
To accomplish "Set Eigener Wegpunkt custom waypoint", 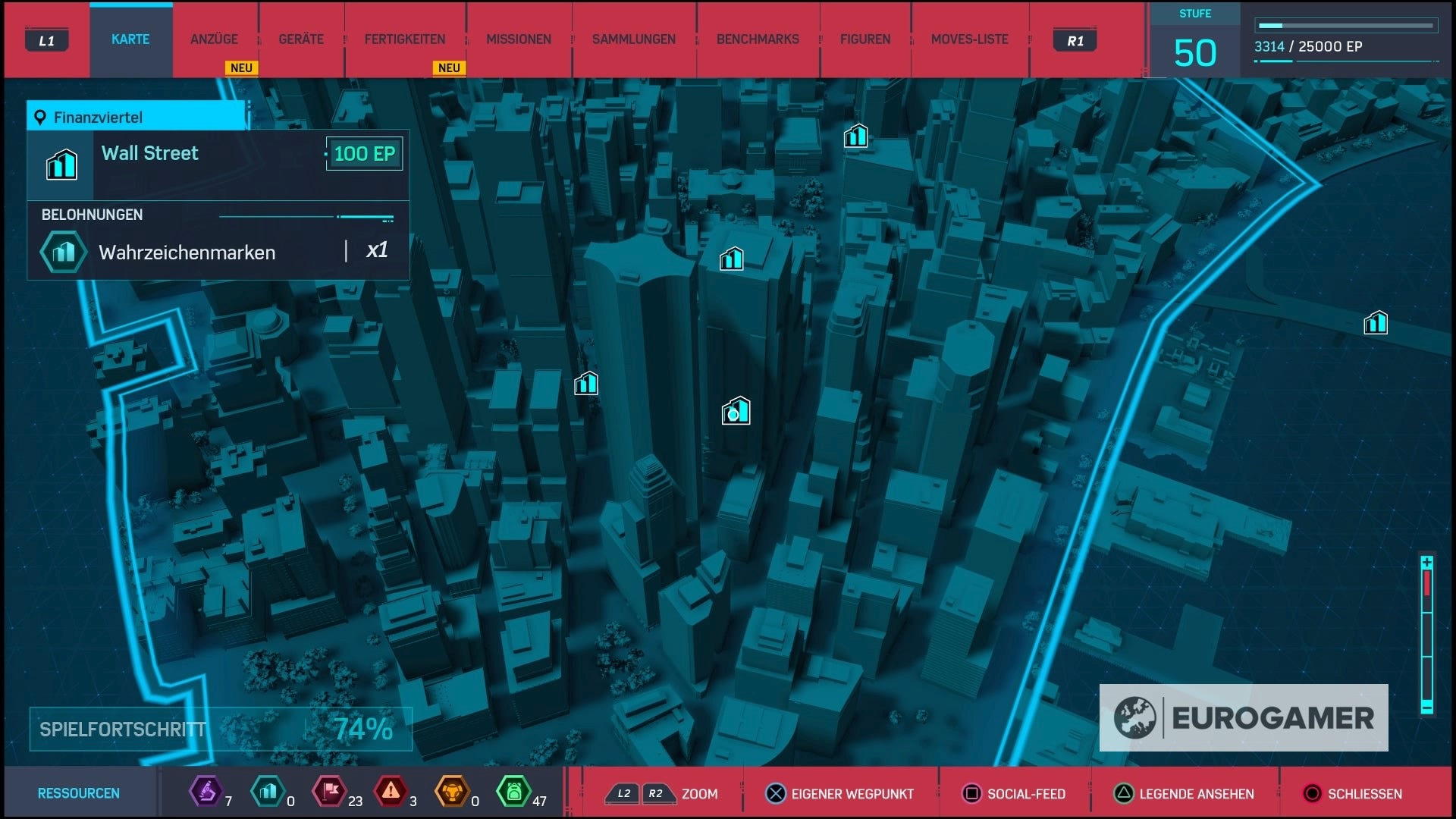I will pyautogui.click(x=852, y=794).
